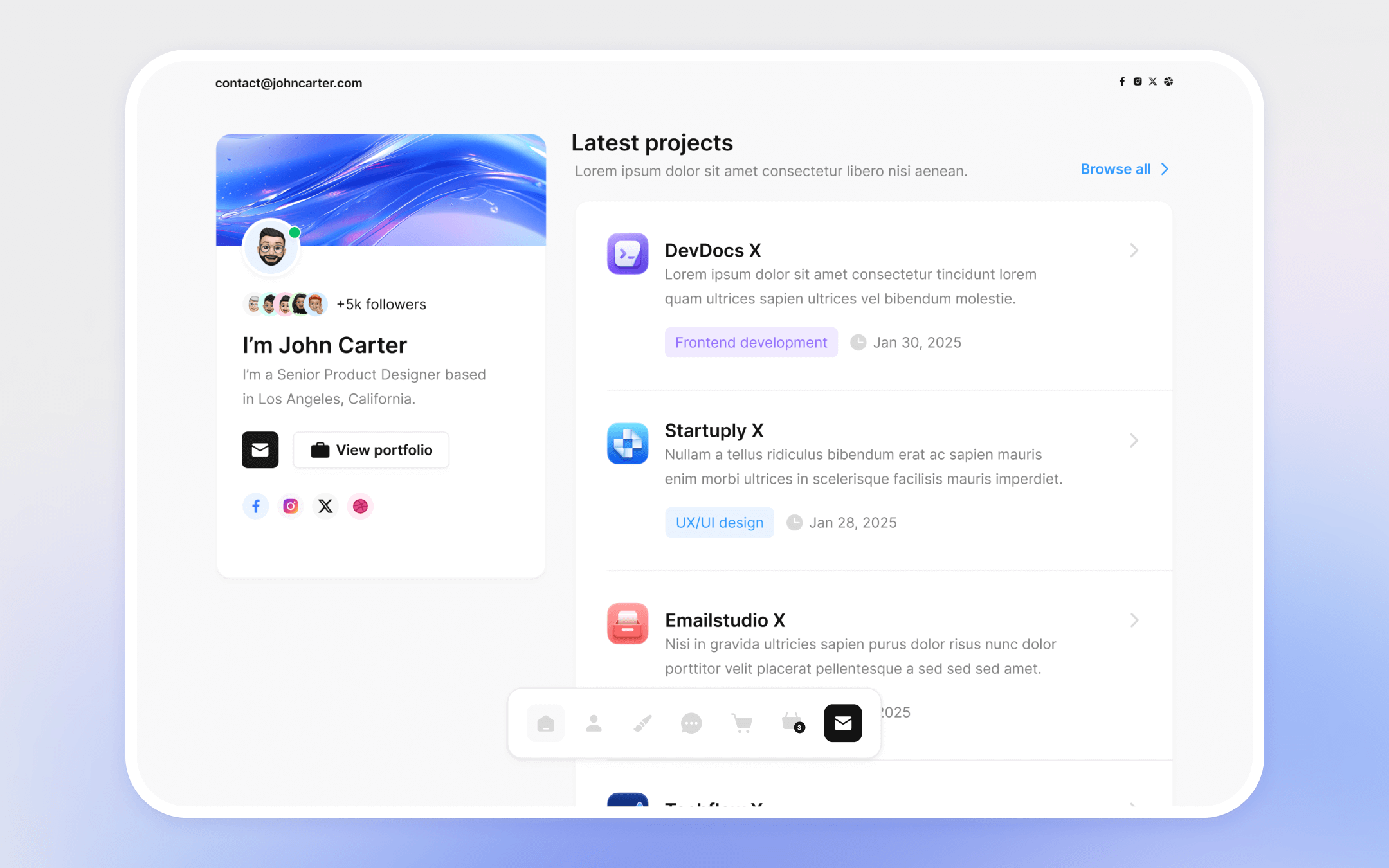Open the chat bubble icon in the dock
The width and height of the screenshot is (1389, 868).
tap(691, 723)
